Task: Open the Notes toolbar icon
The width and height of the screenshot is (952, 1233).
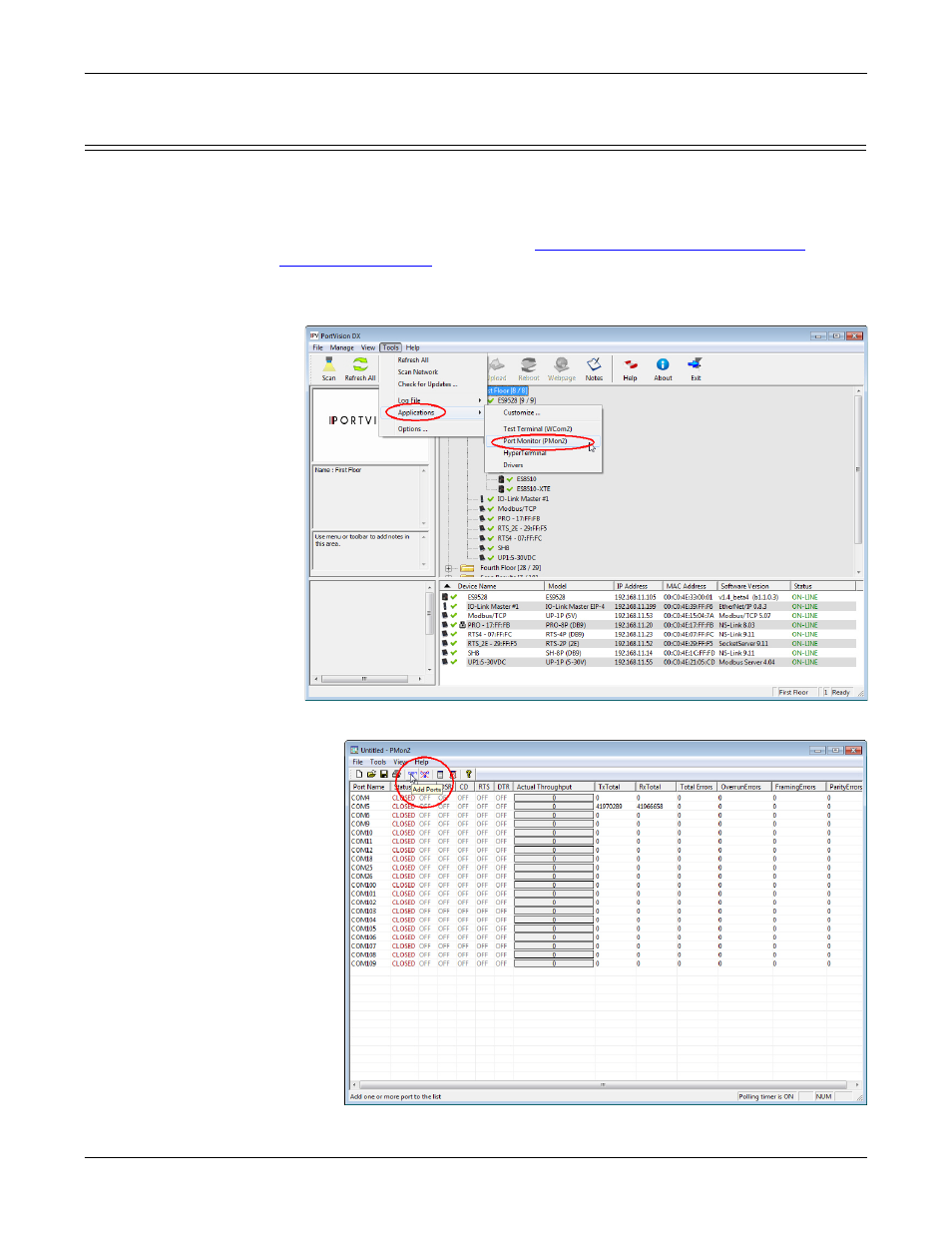Action: click(x=594, y=364)
